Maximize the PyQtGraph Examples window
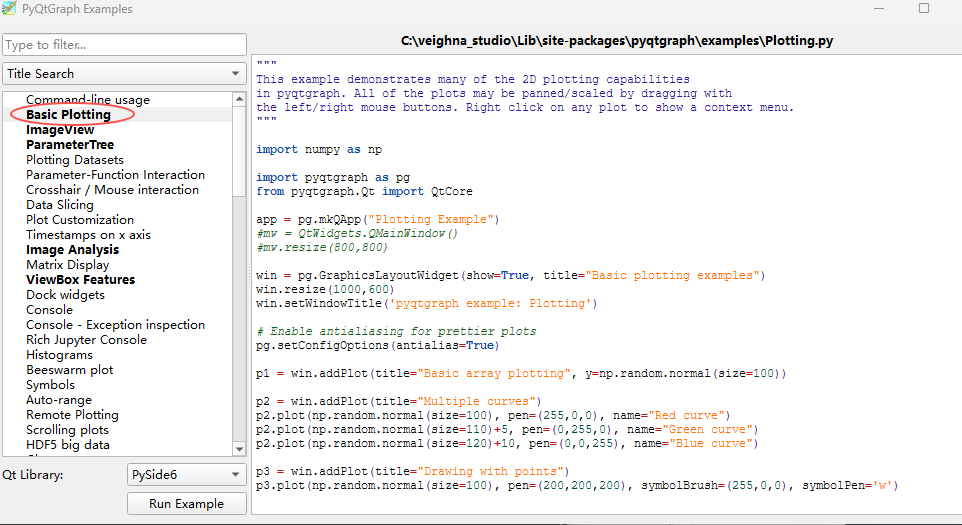The width and height of the screenshot is (962, 525). [923, 8]
